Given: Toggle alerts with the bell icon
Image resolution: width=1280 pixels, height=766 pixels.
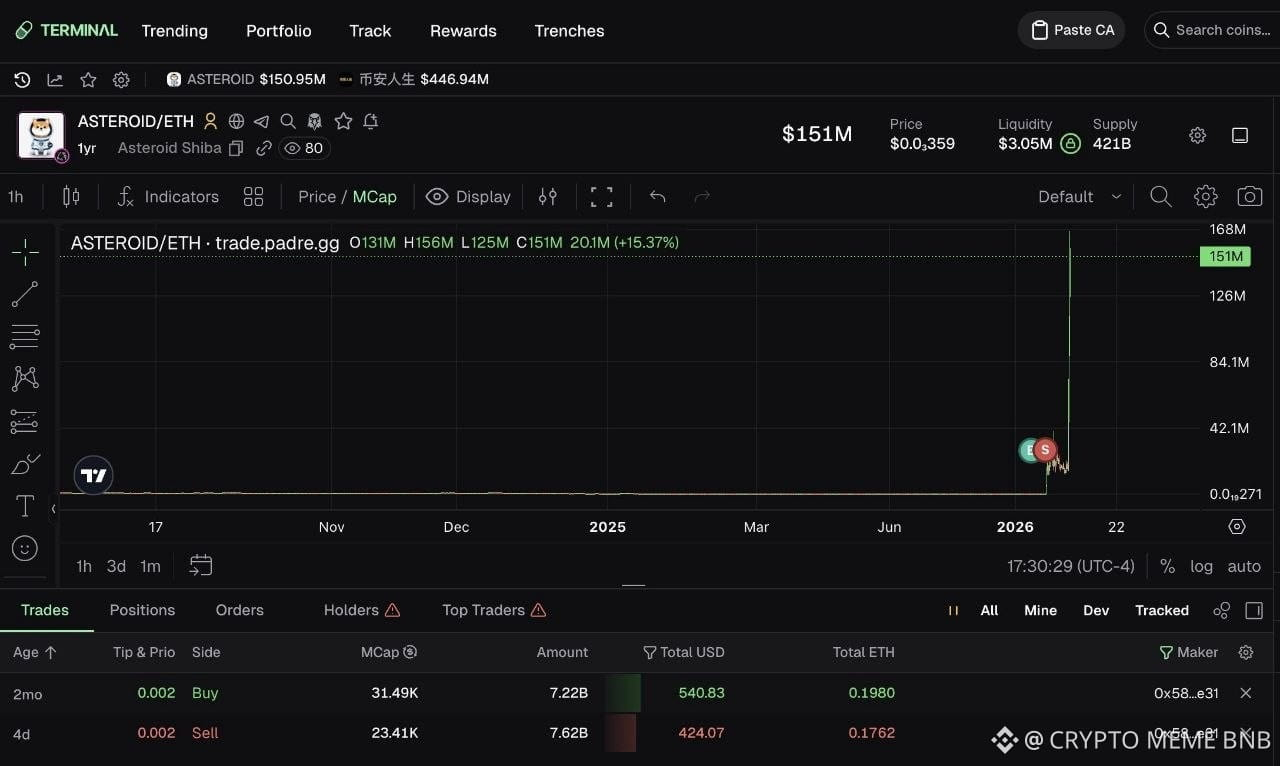Looking at the screenshot, I should pos(370,121).
